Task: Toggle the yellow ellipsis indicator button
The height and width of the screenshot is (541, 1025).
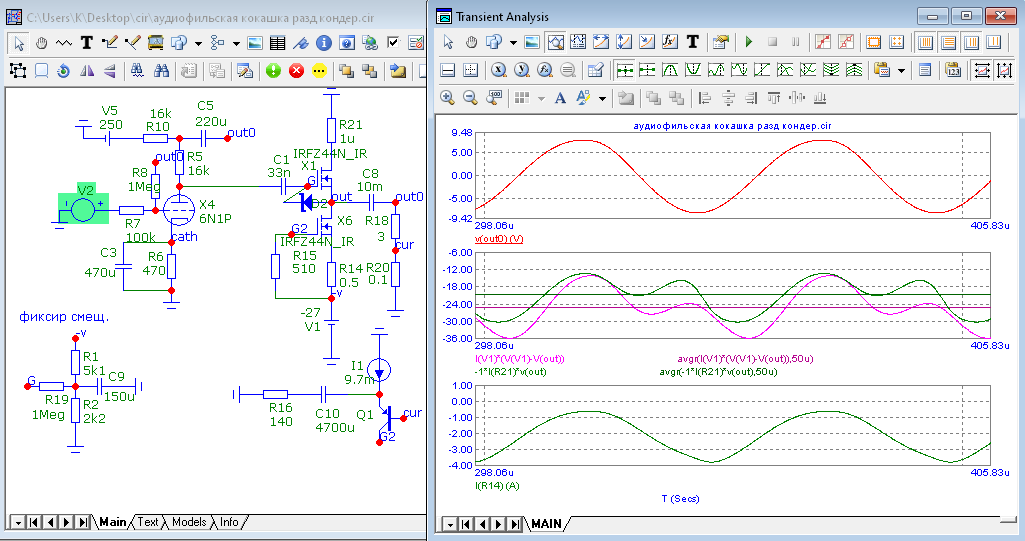Action: 319,71
